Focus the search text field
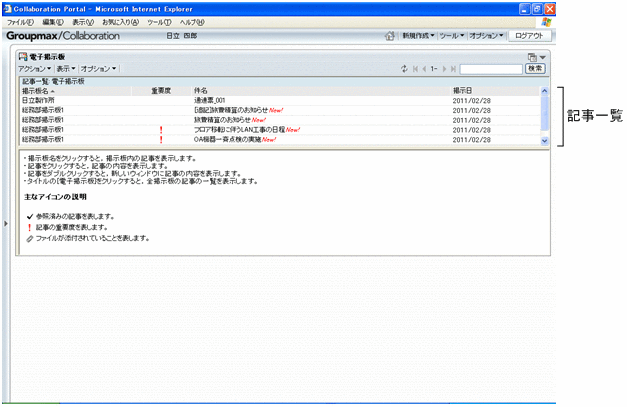627x407 pixels. [491, 69]
